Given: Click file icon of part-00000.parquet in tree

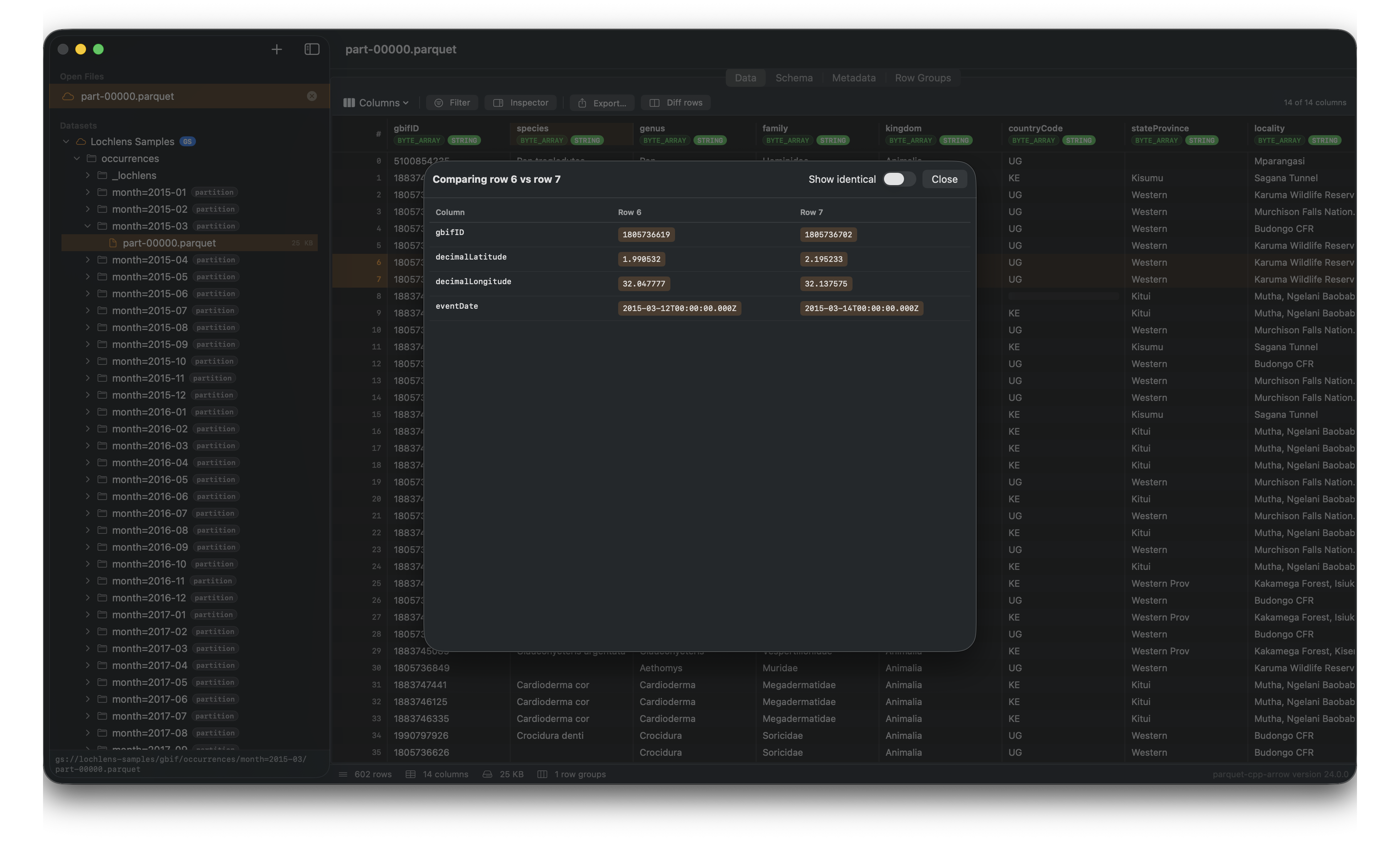Looking at the screenshot, I should click(x=113, y=243).
